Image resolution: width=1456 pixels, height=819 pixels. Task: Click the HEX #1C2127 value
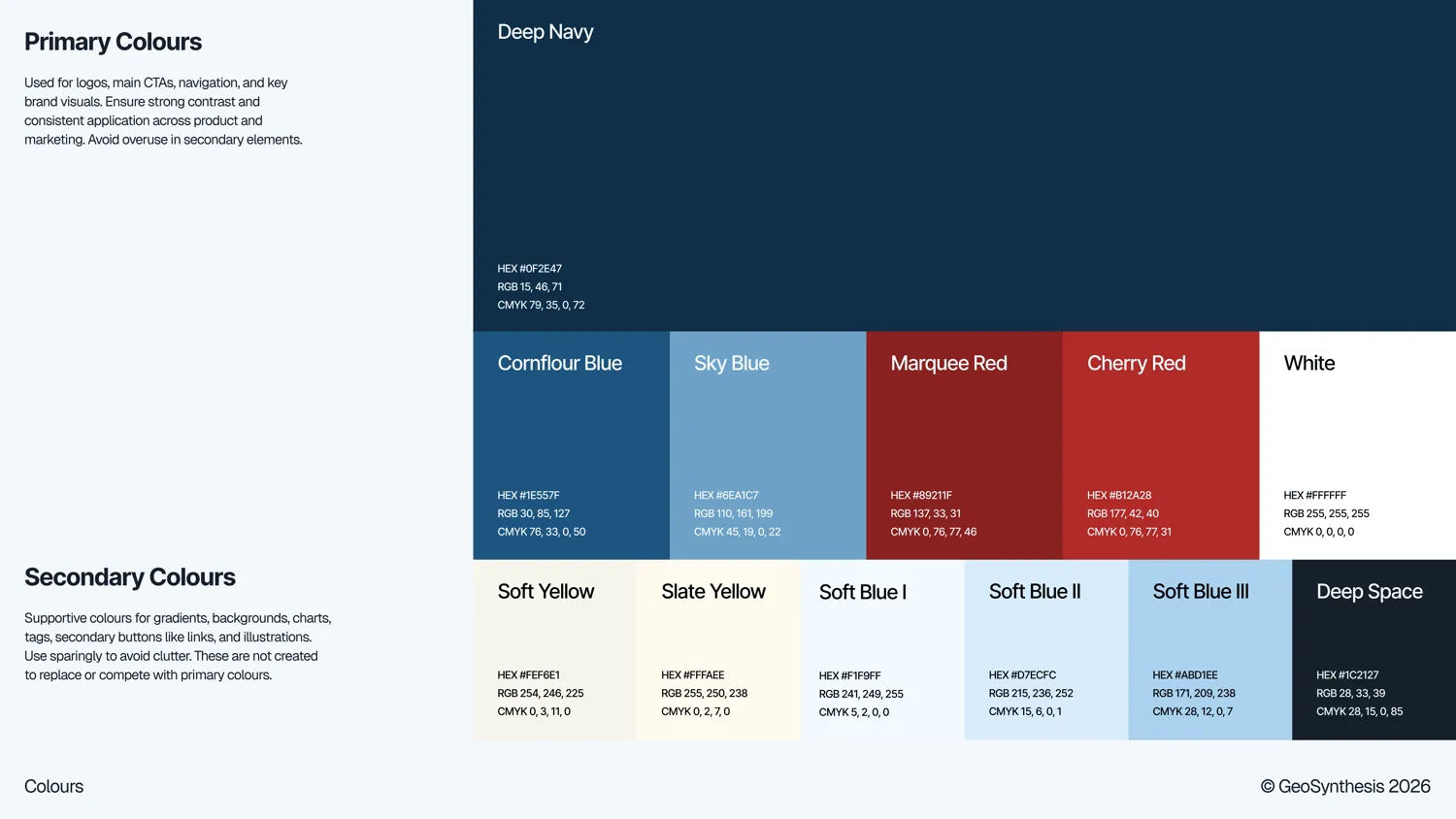coord(1347,675)
